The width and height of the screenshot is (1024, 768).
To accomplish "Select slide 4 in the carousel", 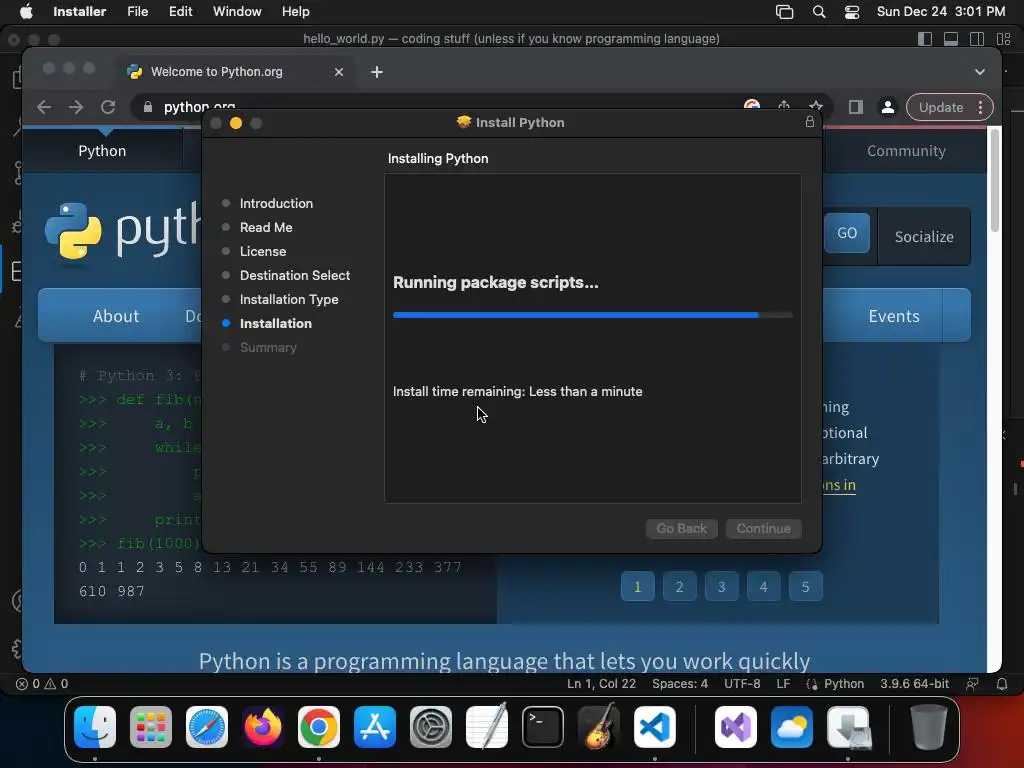I will click(763, 586).
